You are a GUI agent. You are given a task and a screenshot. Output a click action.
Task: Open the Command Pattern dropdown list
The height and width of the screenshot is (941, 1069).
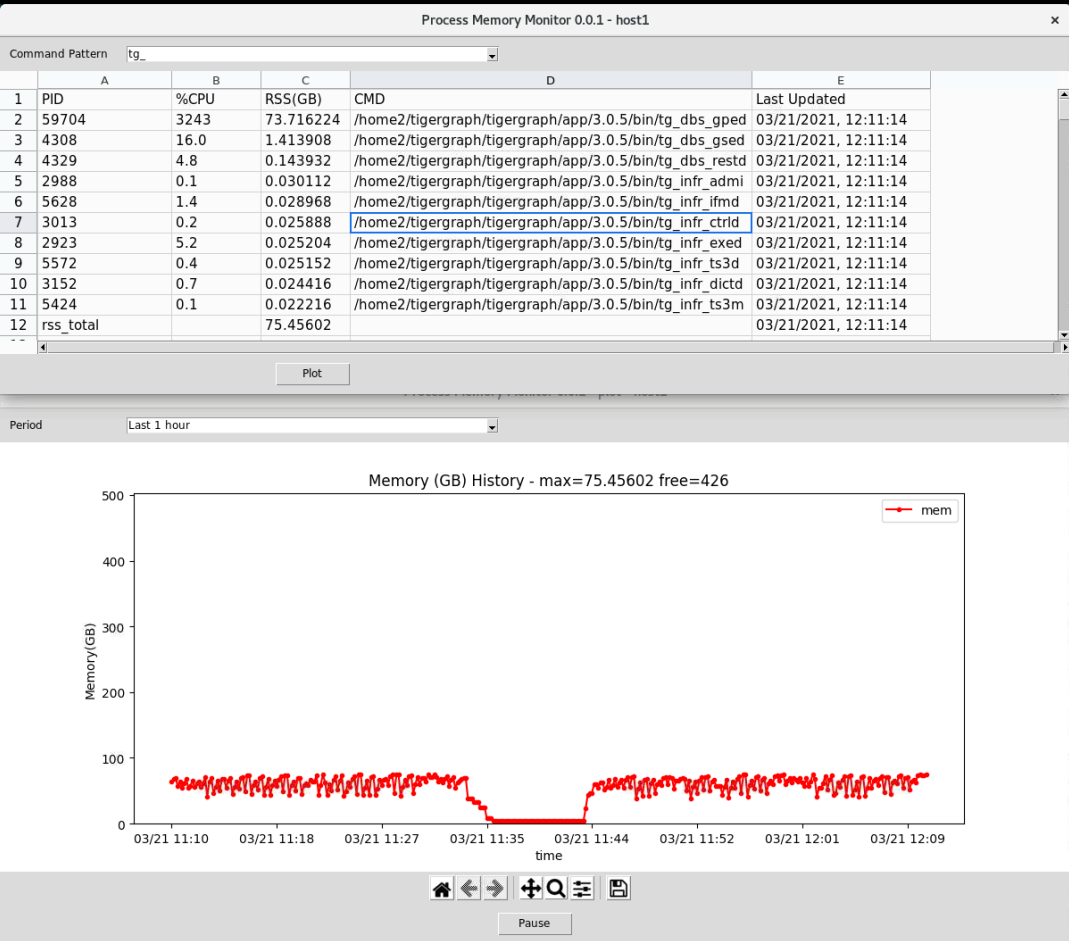(490, 55)
